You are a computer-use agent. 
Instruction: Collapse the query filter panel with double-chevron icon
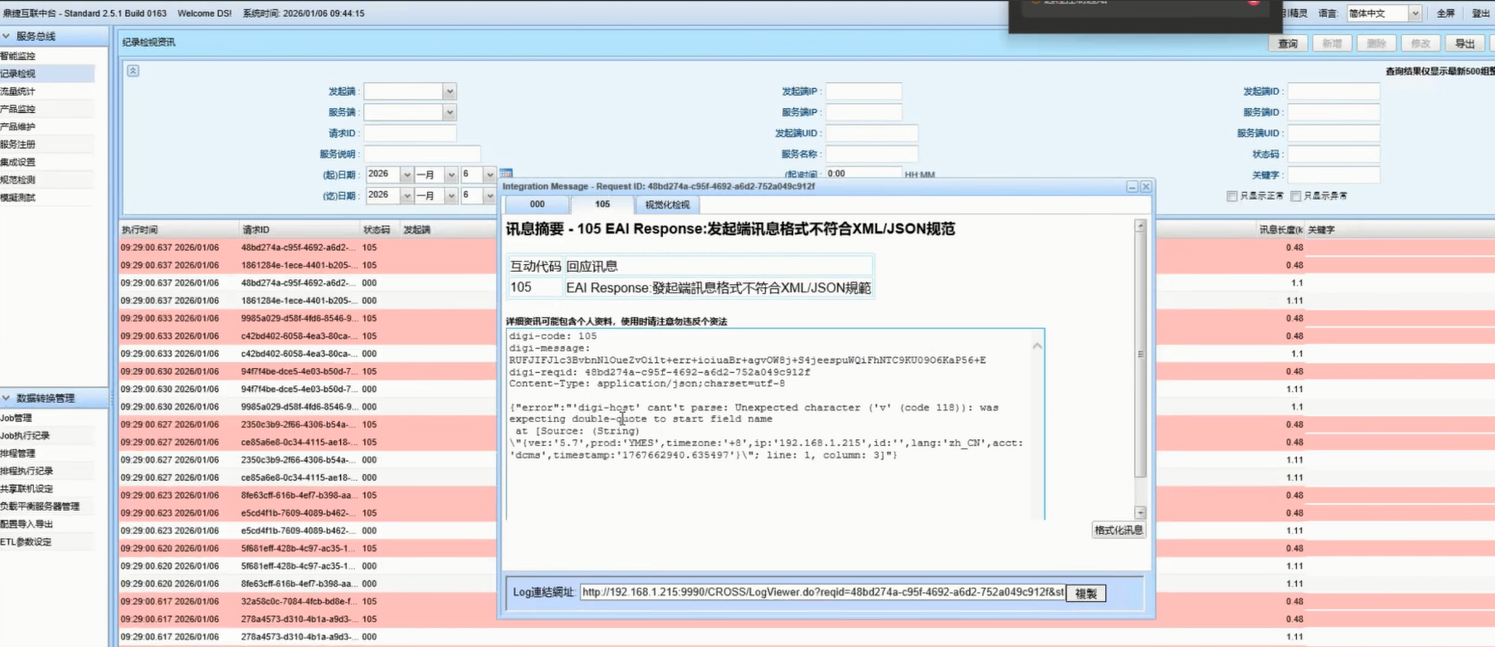pos(133,71)
